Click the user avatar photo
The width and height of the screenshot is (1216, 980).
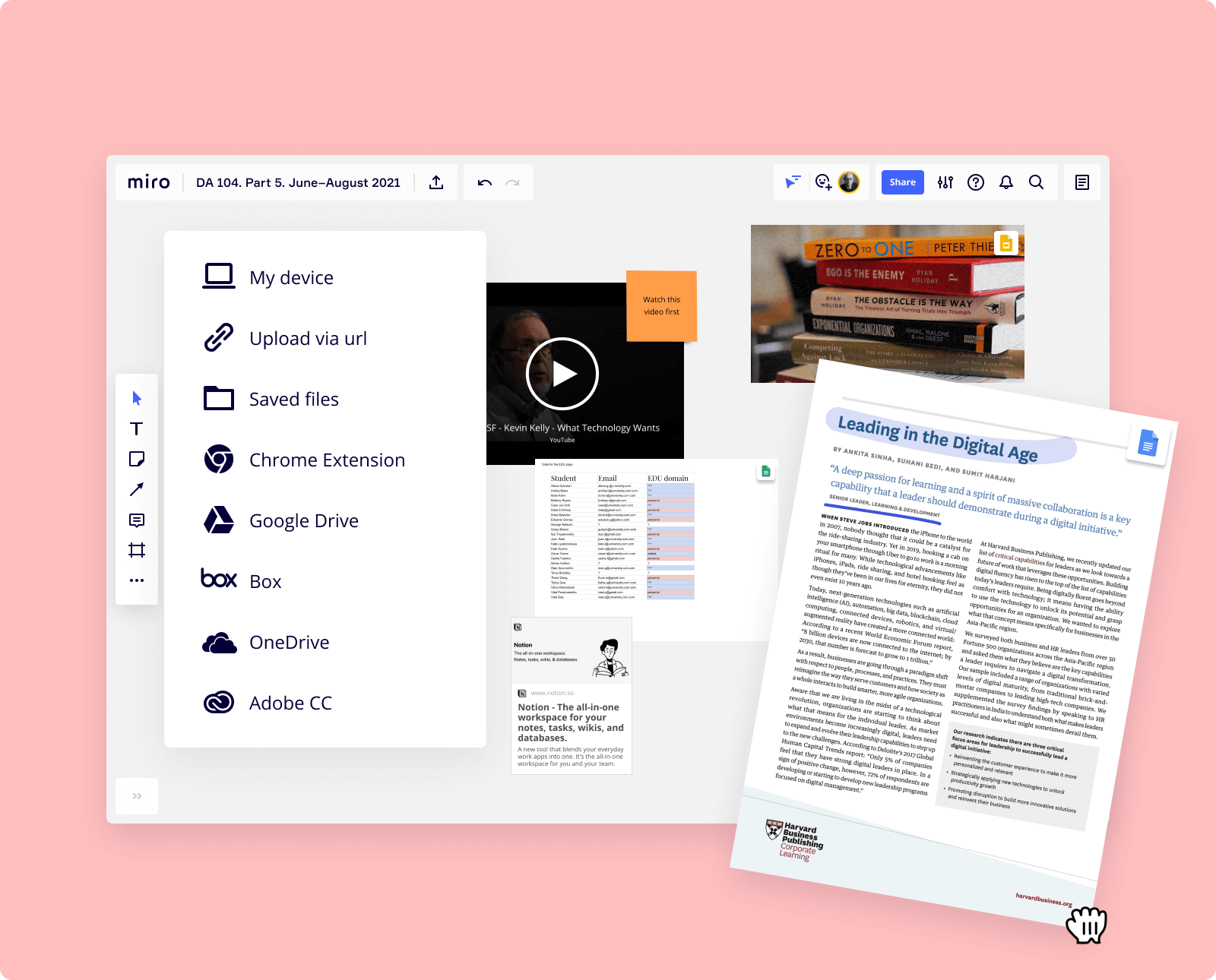[849, 182]
